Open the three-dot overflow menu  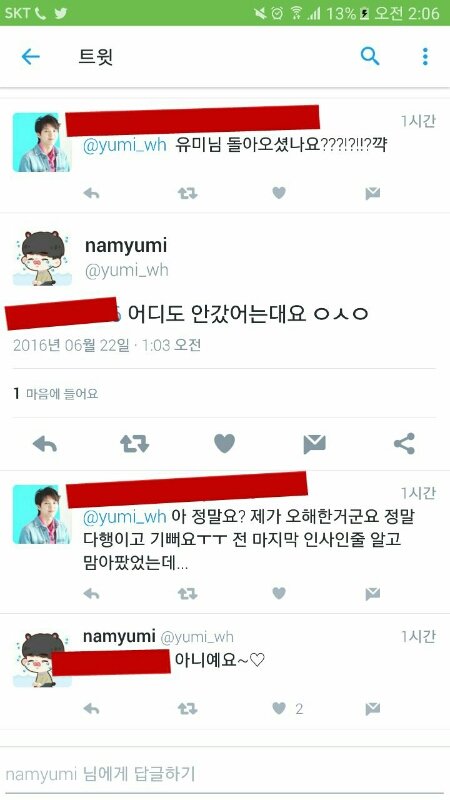point(425,56)
